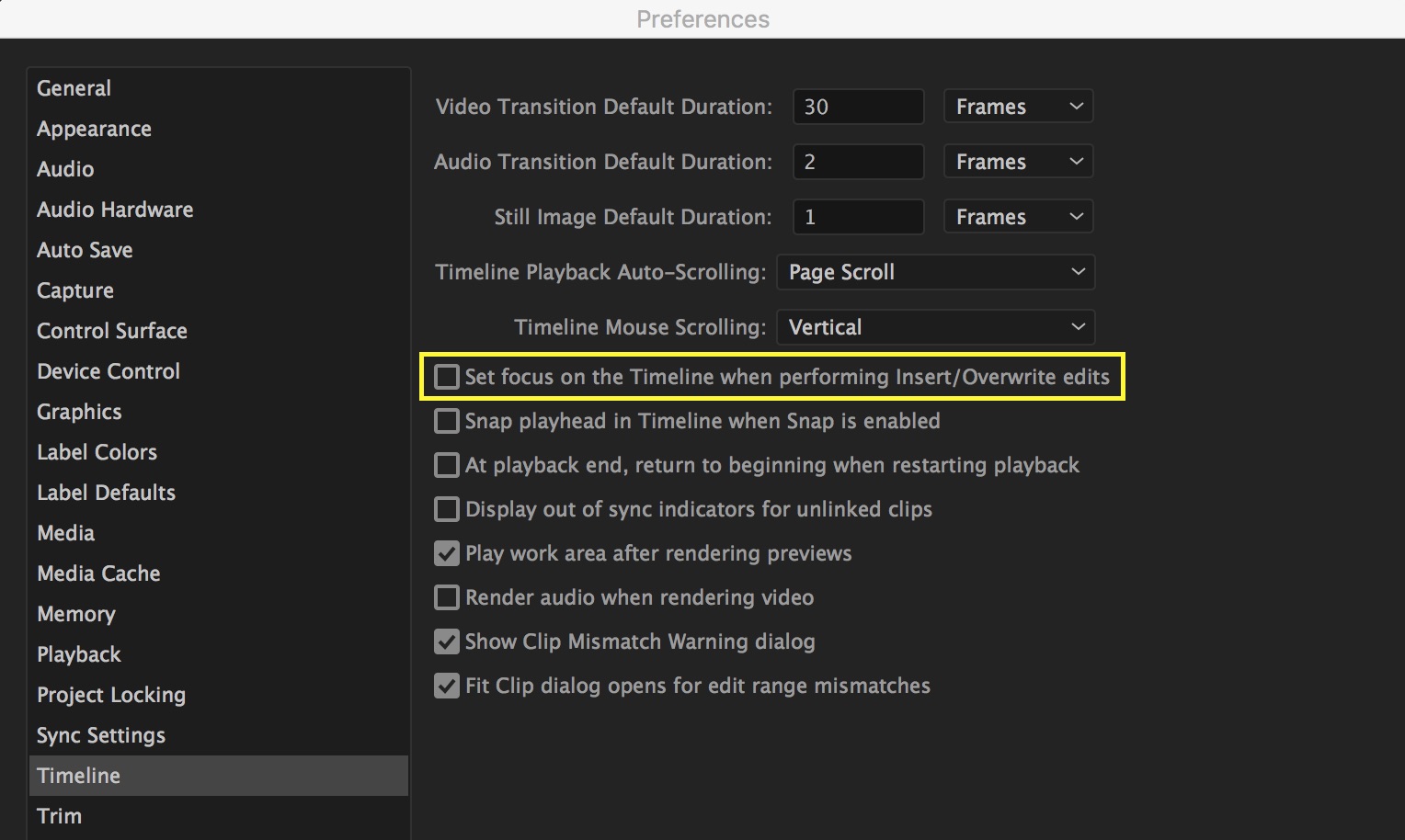Open Control Surface preferences
Image resolution: width=1405 pixels, height=840 pixels.
pos(219,331)
